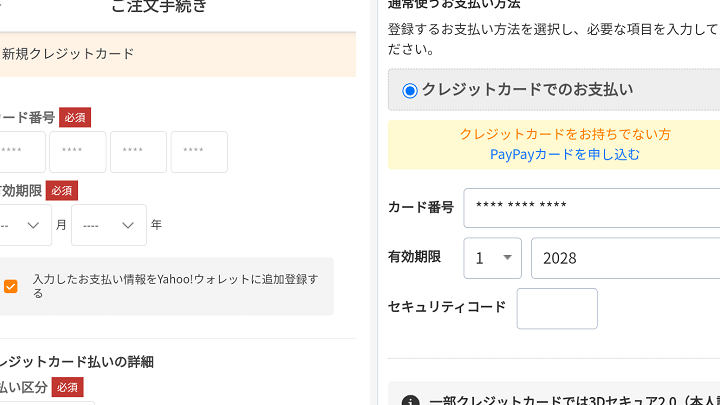Expand the right-side month dropdown showing 1

tap(492, 258)
